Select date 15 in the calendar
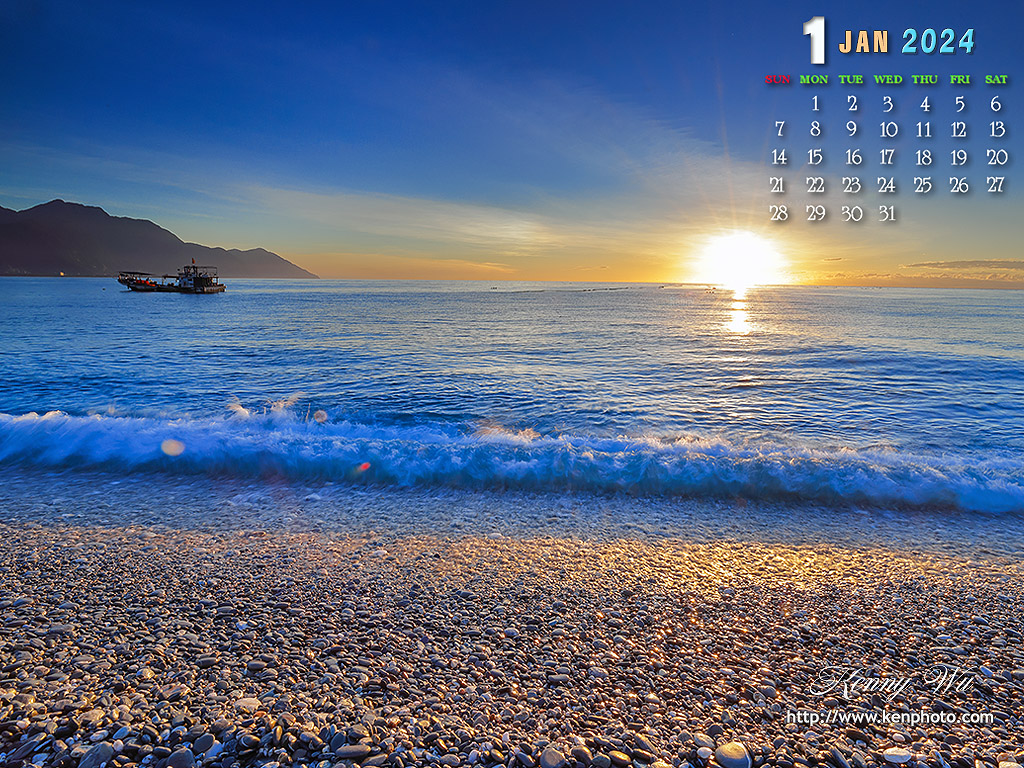Screen dimensions: 1024x768 (814, 157)
